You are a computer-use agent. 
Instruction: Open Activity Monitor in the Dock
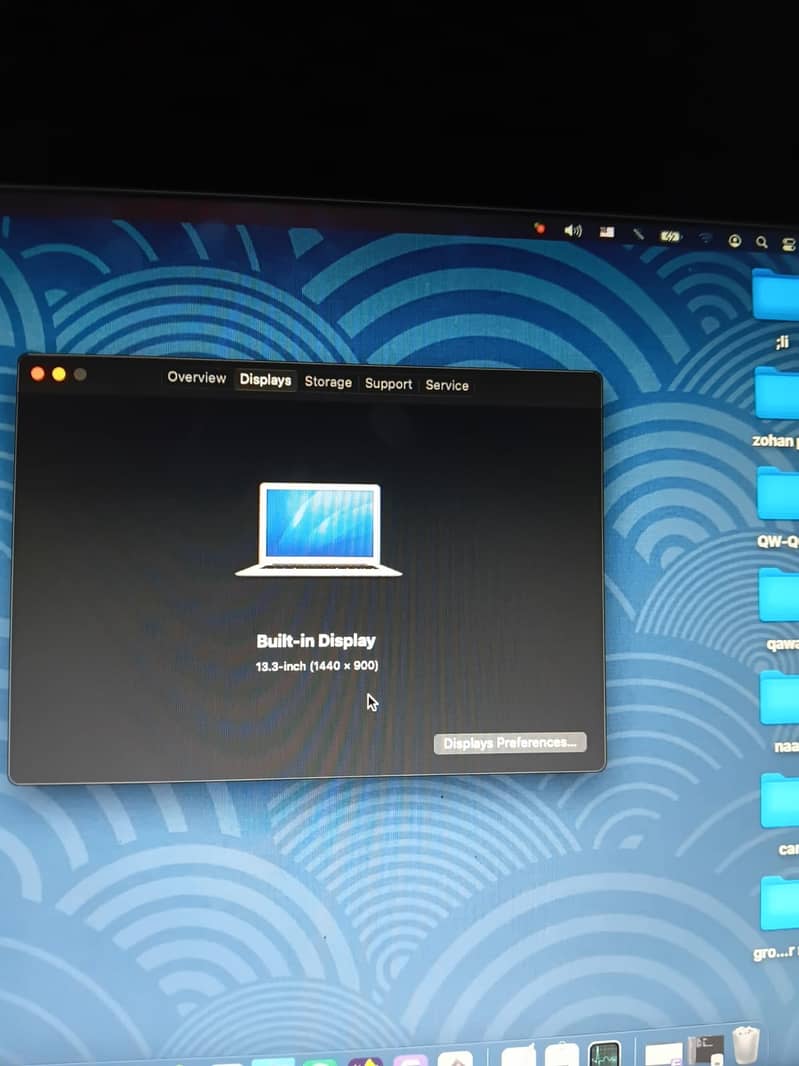(x=604, y=1054)
